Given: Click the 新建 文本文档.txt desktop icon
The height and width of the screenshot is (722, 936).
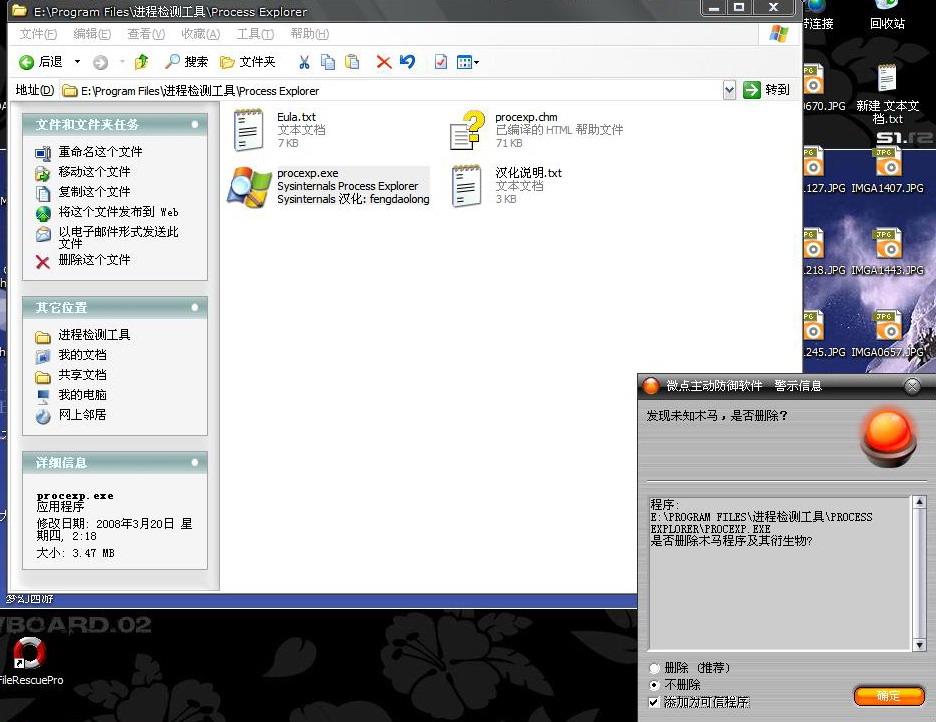Looking at the screenshot, I should pos(887,95).
